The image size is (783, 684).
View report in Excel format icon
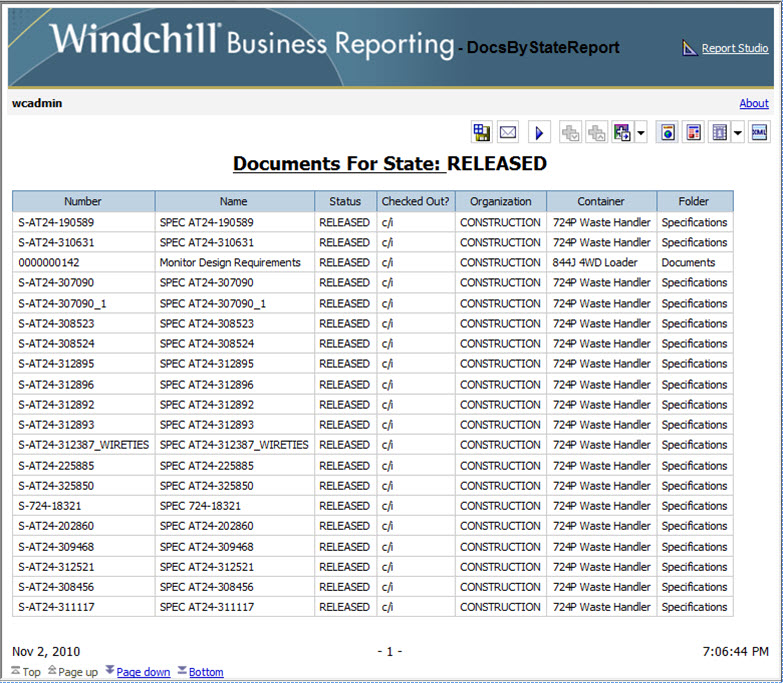coord(720,132)
